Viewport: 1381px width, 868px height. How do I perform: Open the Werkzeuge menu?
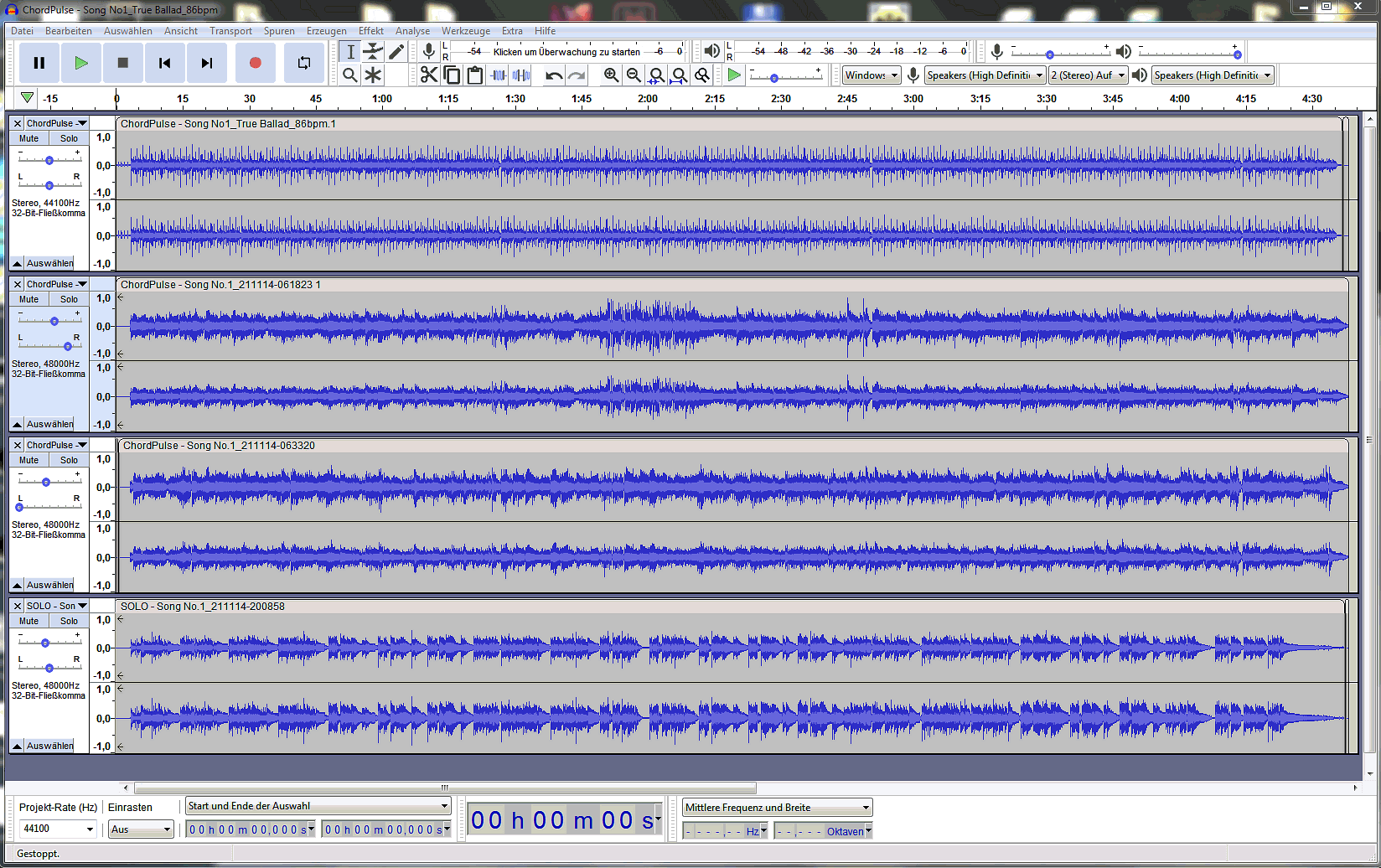coord(466,31)
